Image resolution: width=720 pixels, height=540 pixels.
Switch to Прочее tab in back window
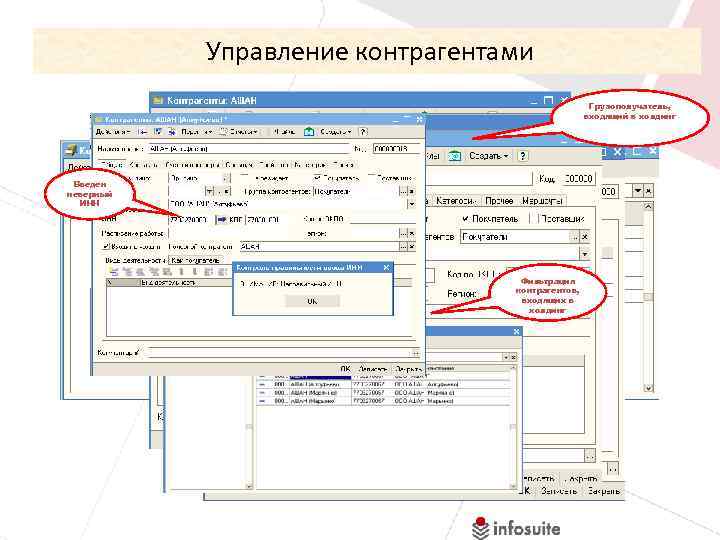click(499, 201)
